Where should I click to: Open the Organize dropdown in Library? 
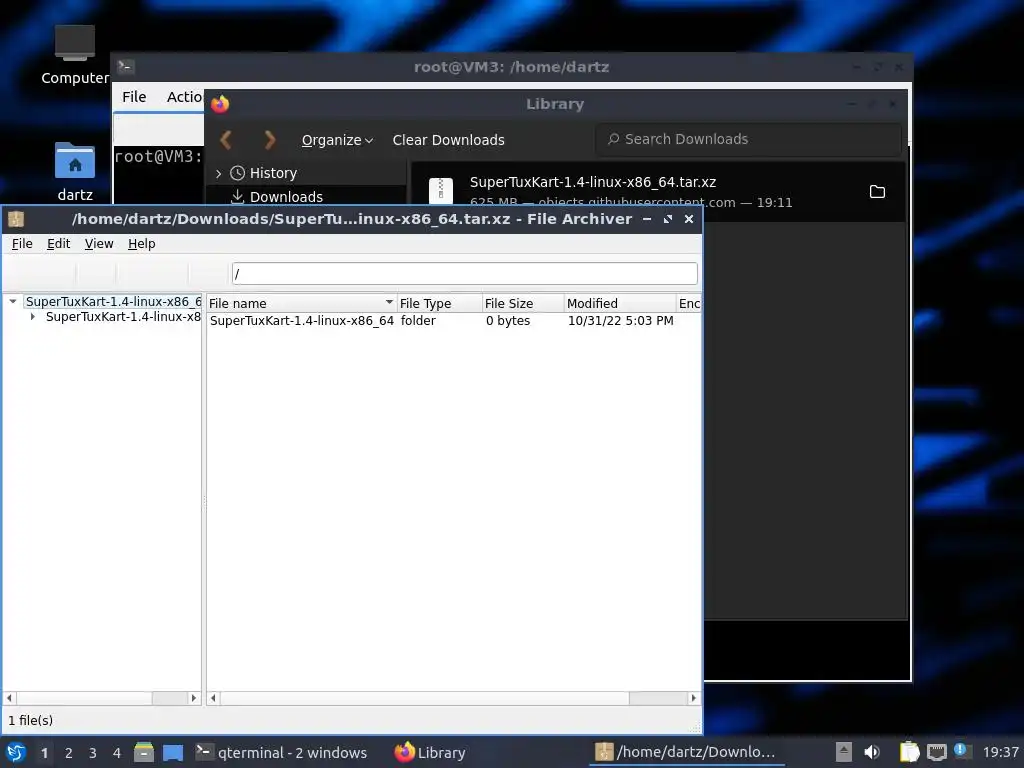(x=337, y=140)
